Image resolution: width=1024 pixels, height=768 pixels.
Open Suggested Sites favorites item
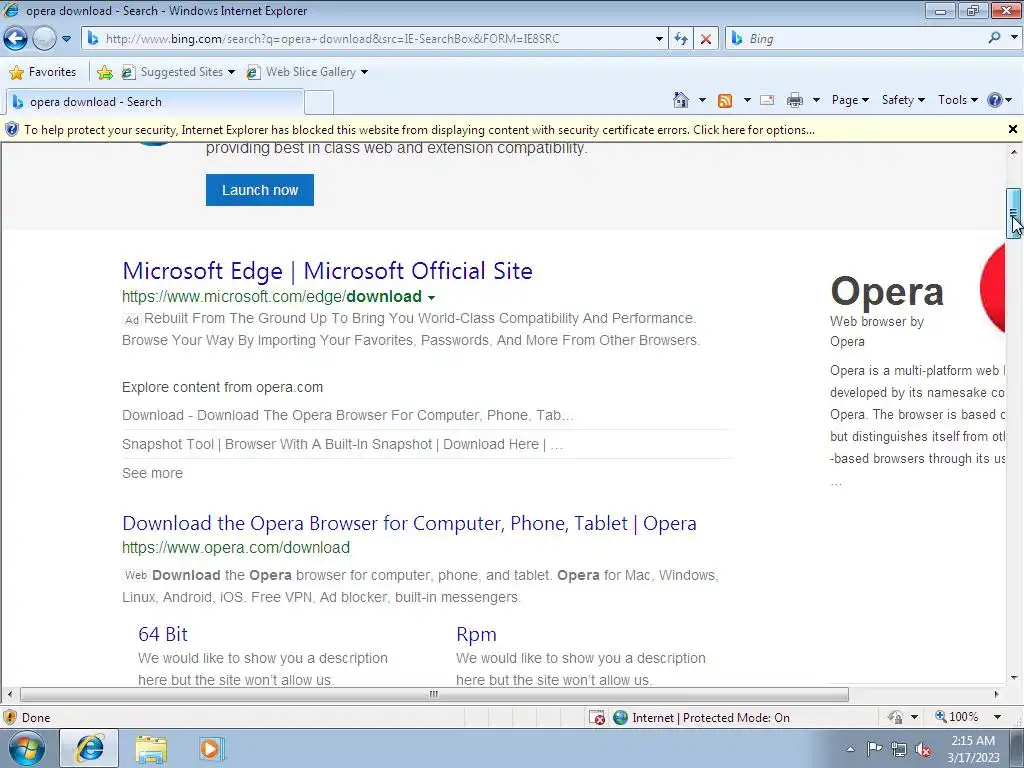[x=178, y=72]
